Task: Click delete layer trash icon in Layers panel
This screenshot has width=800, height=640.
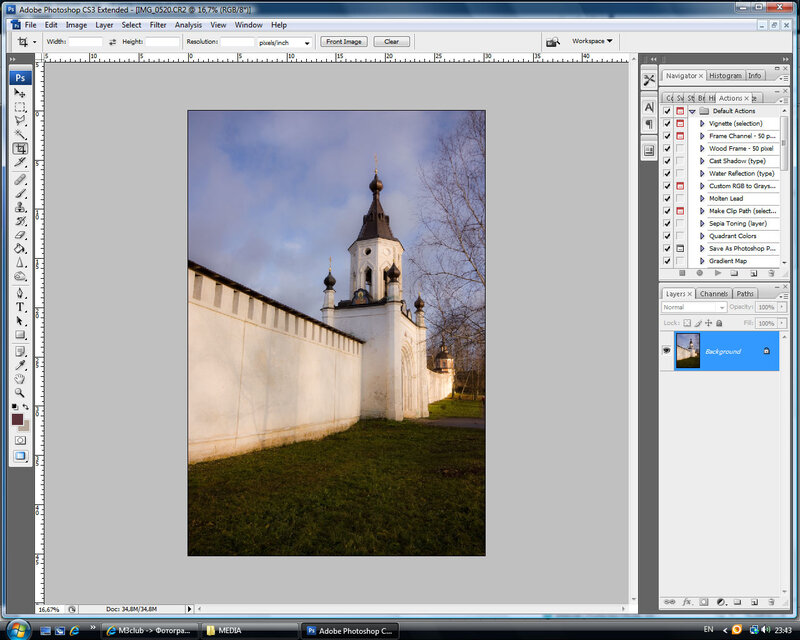Action: (x=770, y=602)
